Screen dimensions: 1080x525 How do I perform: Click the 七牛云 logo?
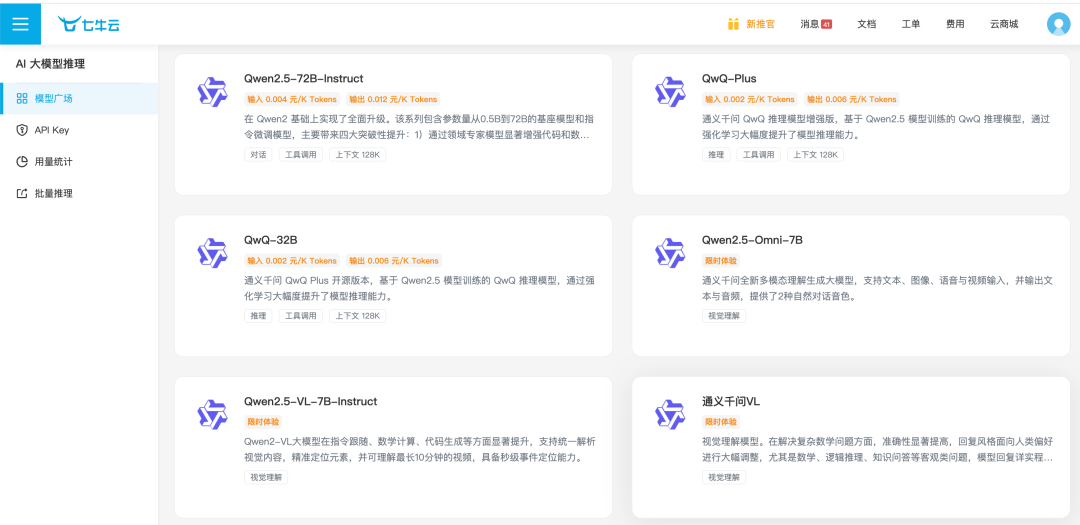coord(89,24)
